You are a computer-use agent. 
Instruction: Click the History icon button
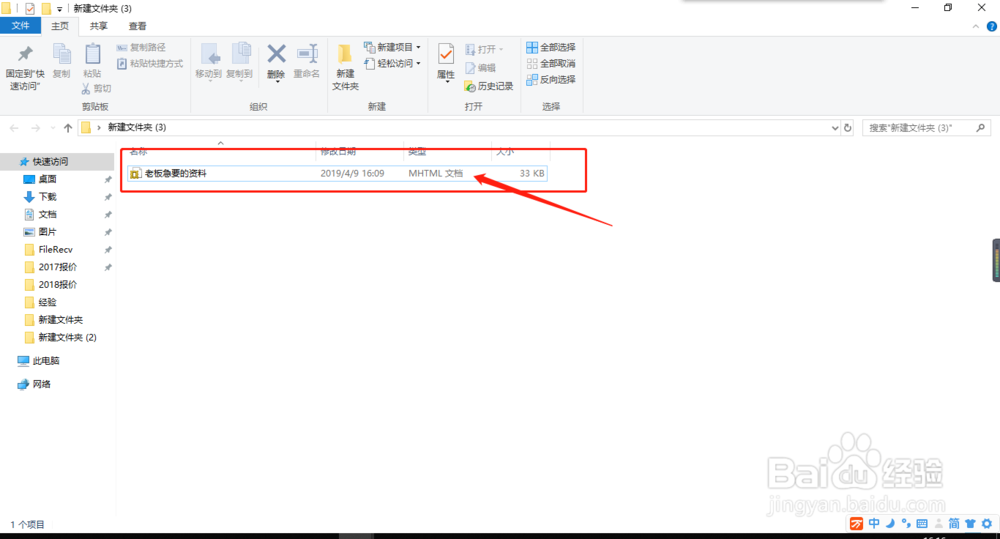tap(489, 86)
